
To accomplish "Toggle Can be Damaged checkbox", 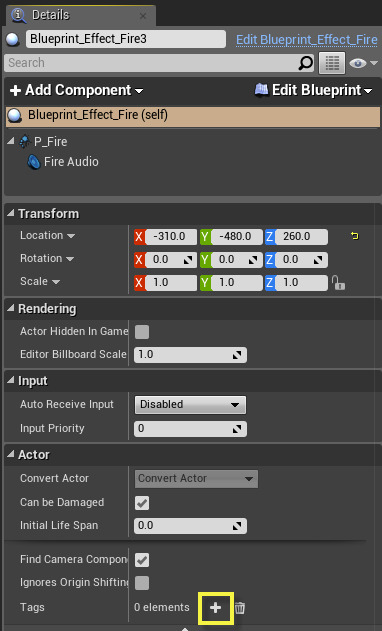I will [142, 503].
